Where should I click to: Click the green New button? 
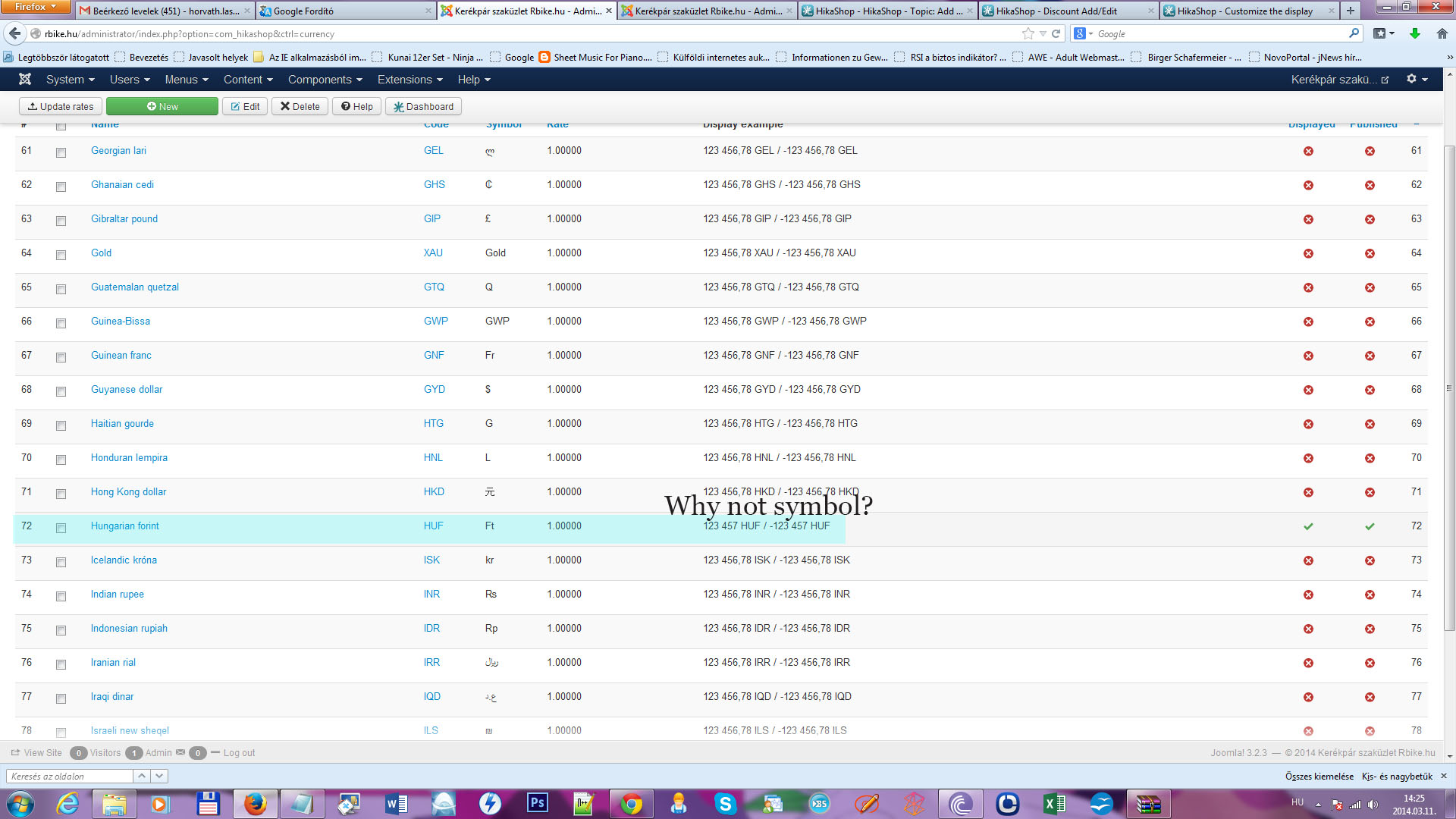tap(162, 107)
